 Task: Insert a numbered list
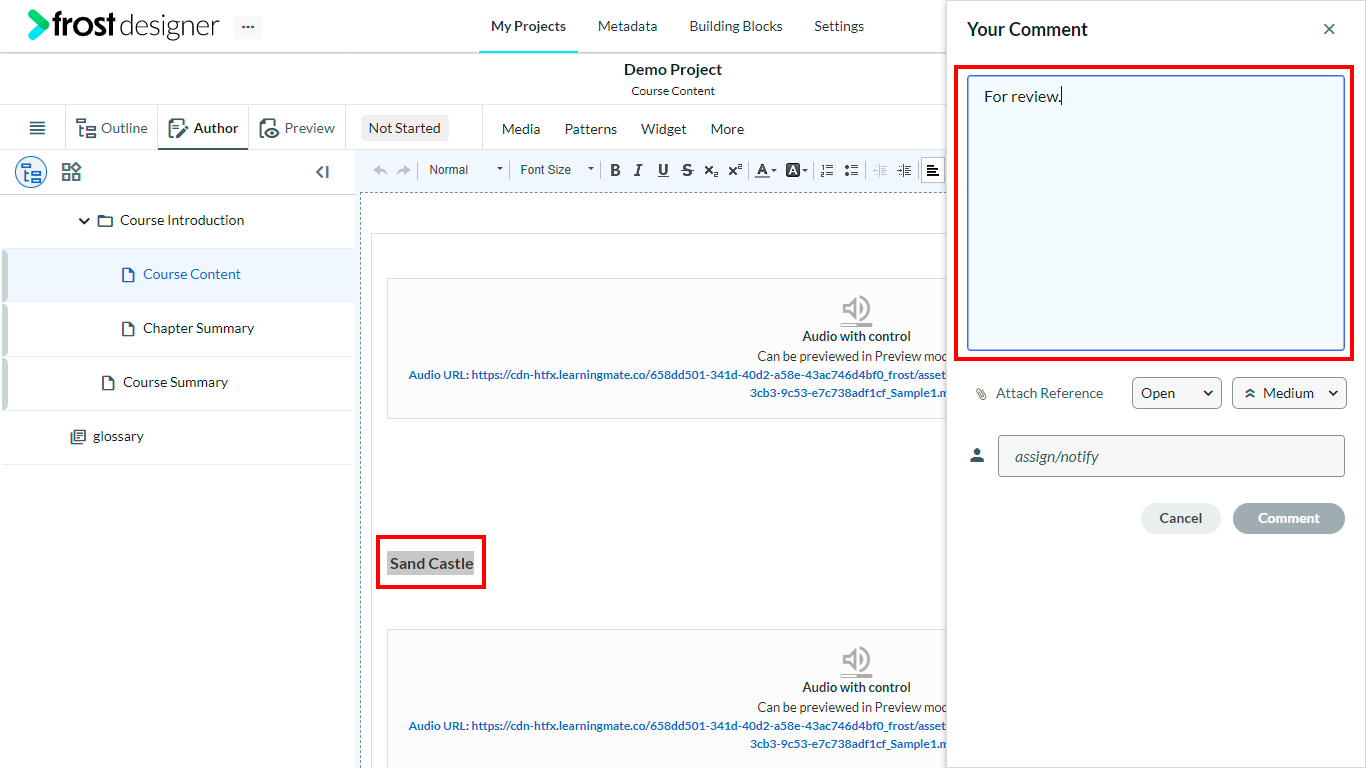pos(827,170)
